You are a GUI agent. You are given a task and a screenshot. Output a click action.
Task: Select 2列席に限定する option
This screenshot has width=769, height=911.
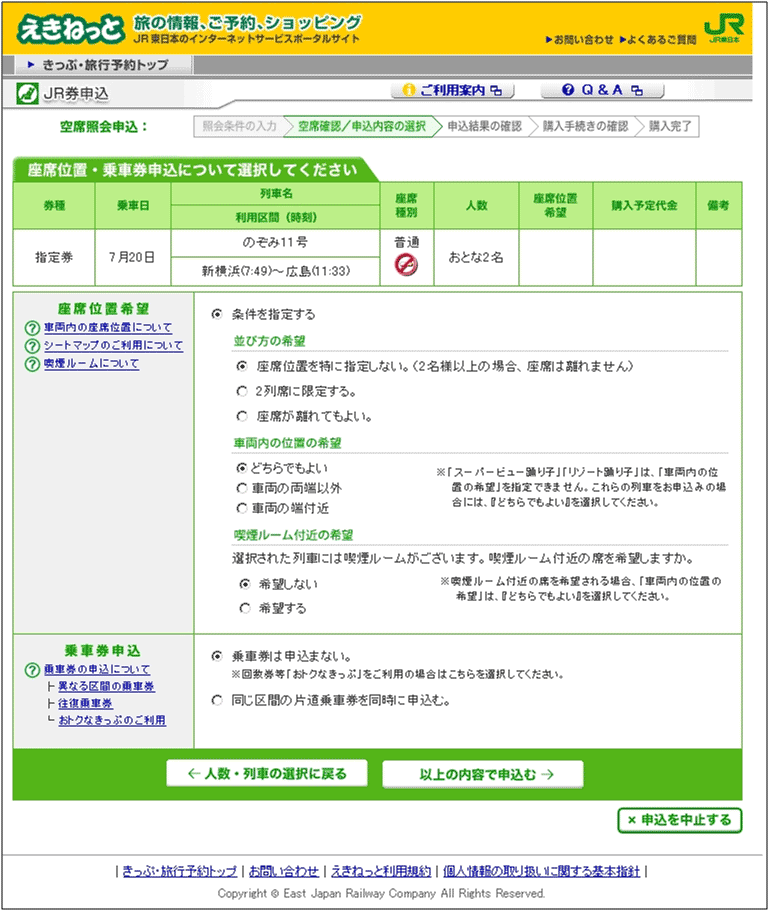pyautogui.click(x=242, y=392)
